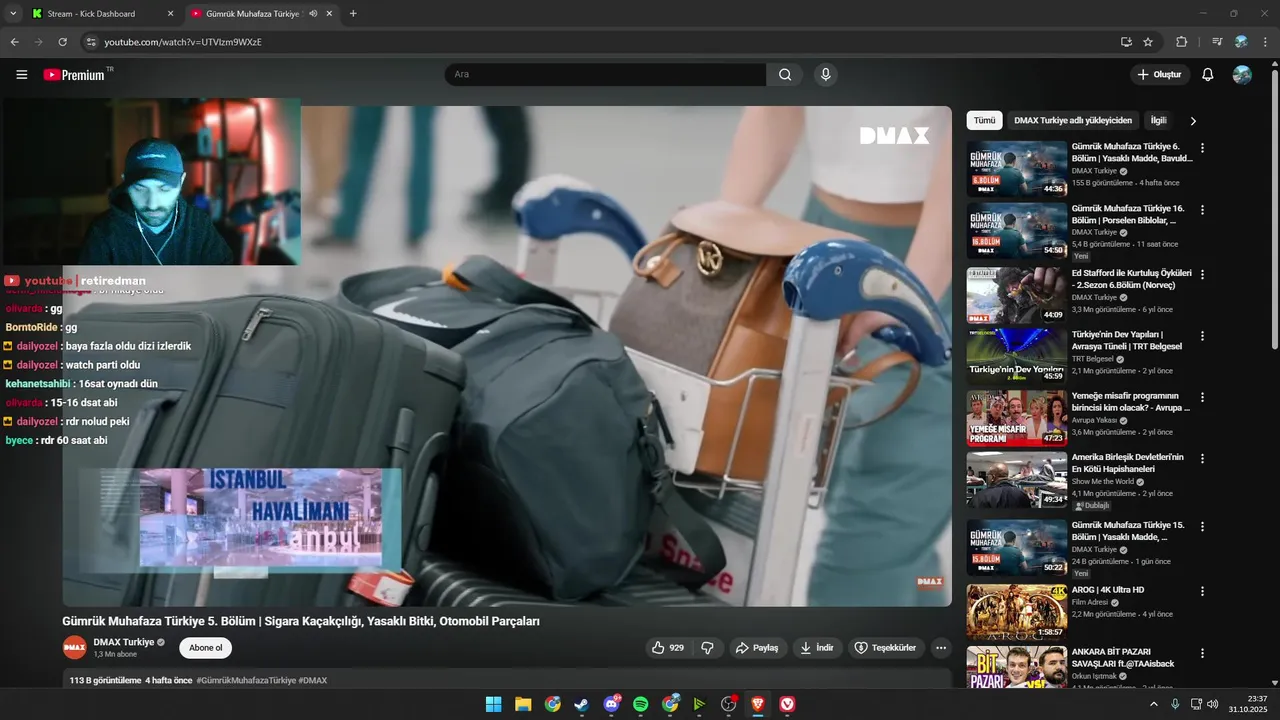Like the video with thumbs up
The width and height of the screenshot is (1280, 720).
coord(668,648)
